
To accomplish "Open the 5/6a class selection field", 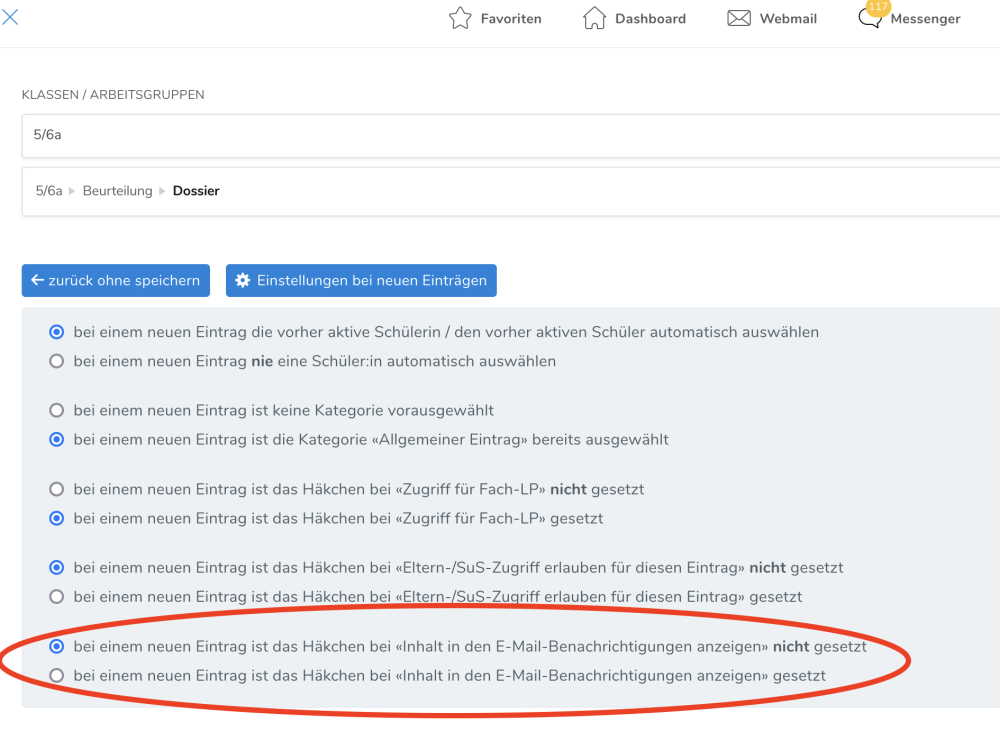I will [500, 135].
